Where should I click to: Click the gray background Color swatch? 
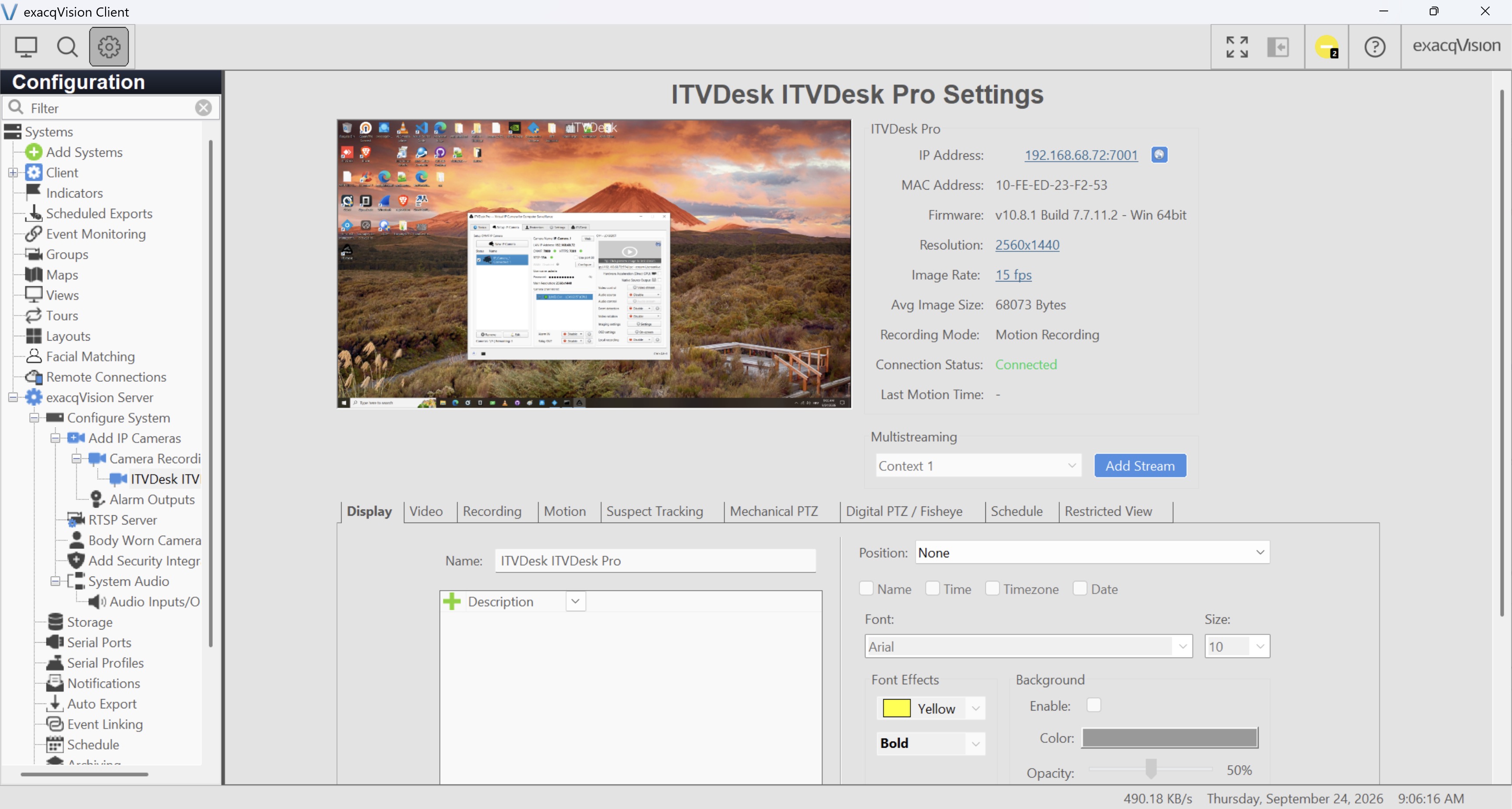[x=1170, y=738]
